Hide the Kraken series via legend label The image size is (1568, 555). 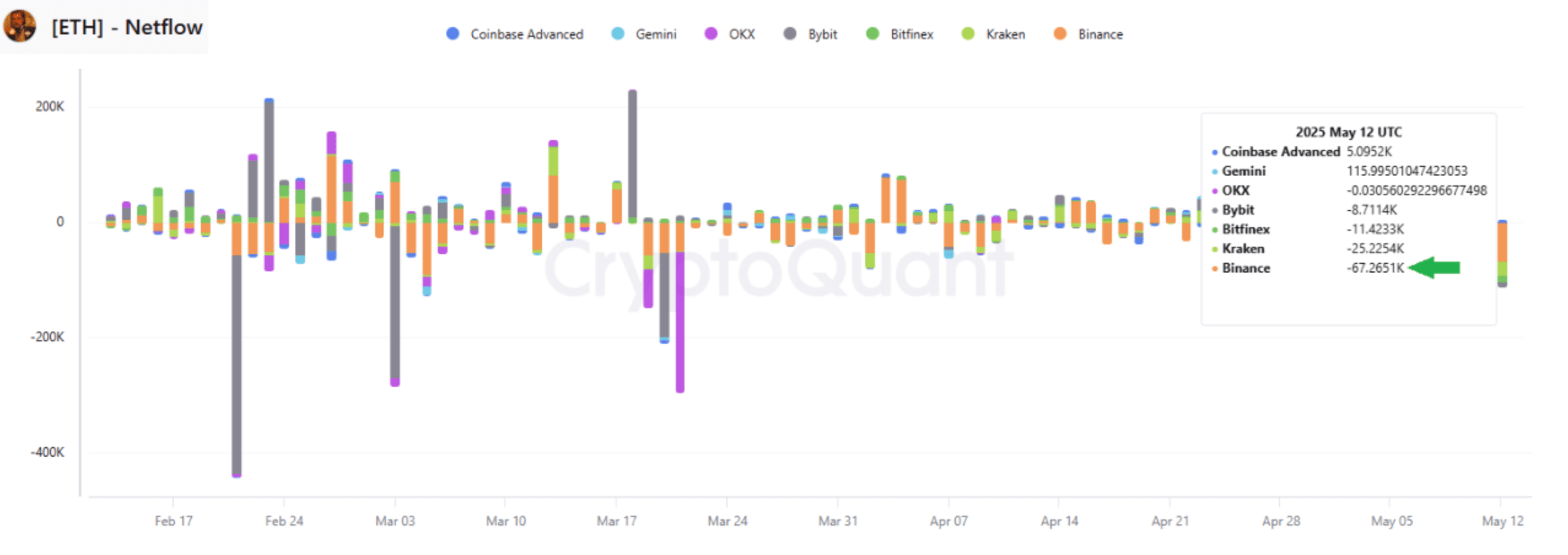[1005, 34]
